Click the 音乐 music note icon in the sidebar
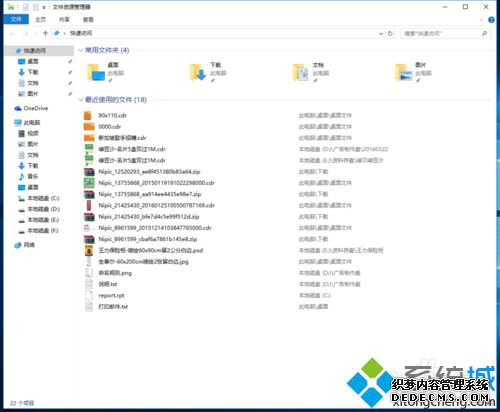The height and width of the screenshot is (412, 500). click(x=21, y=176)
